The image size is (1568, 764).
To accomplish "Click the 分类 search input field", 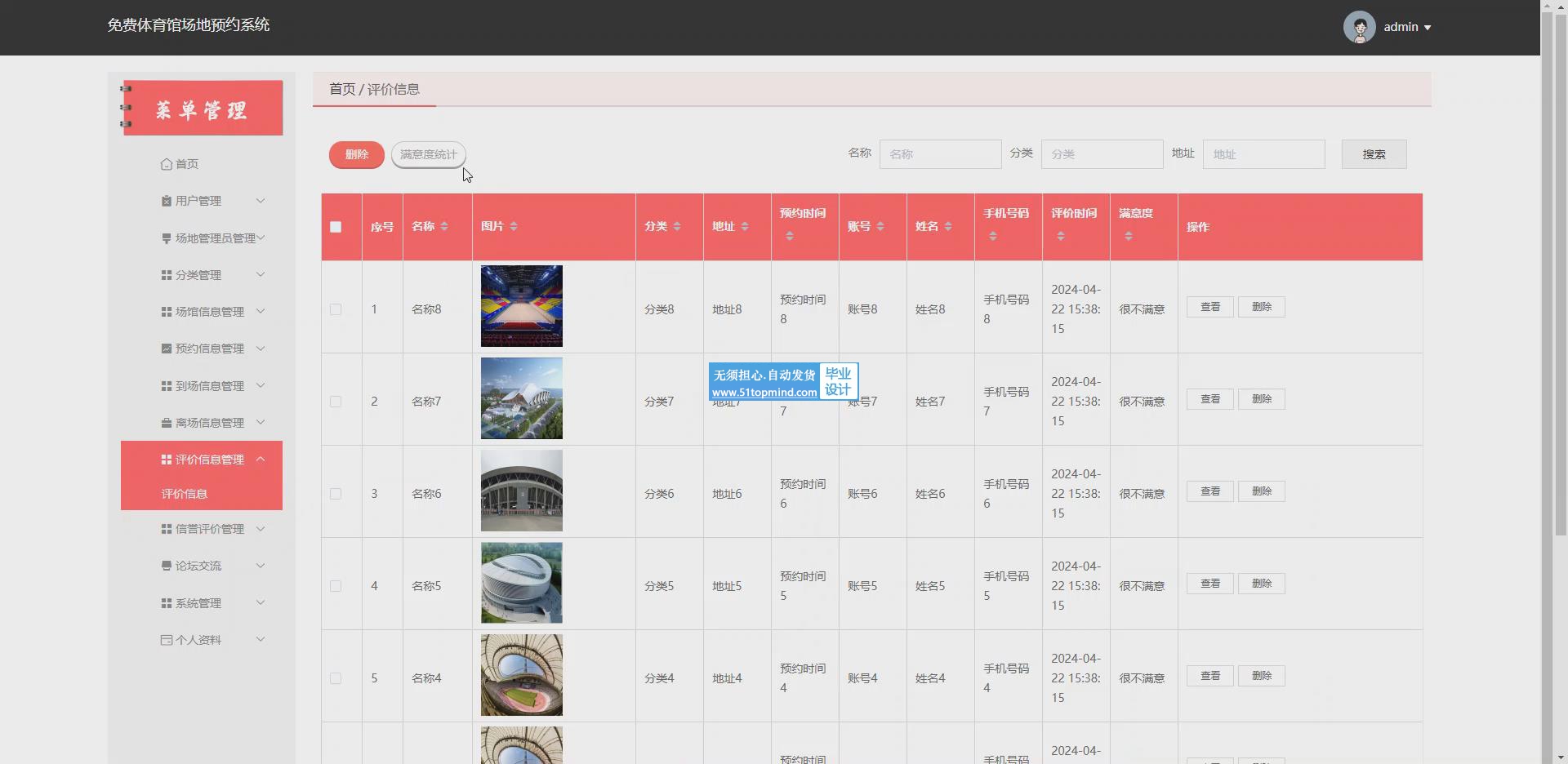I will 1102,154.
